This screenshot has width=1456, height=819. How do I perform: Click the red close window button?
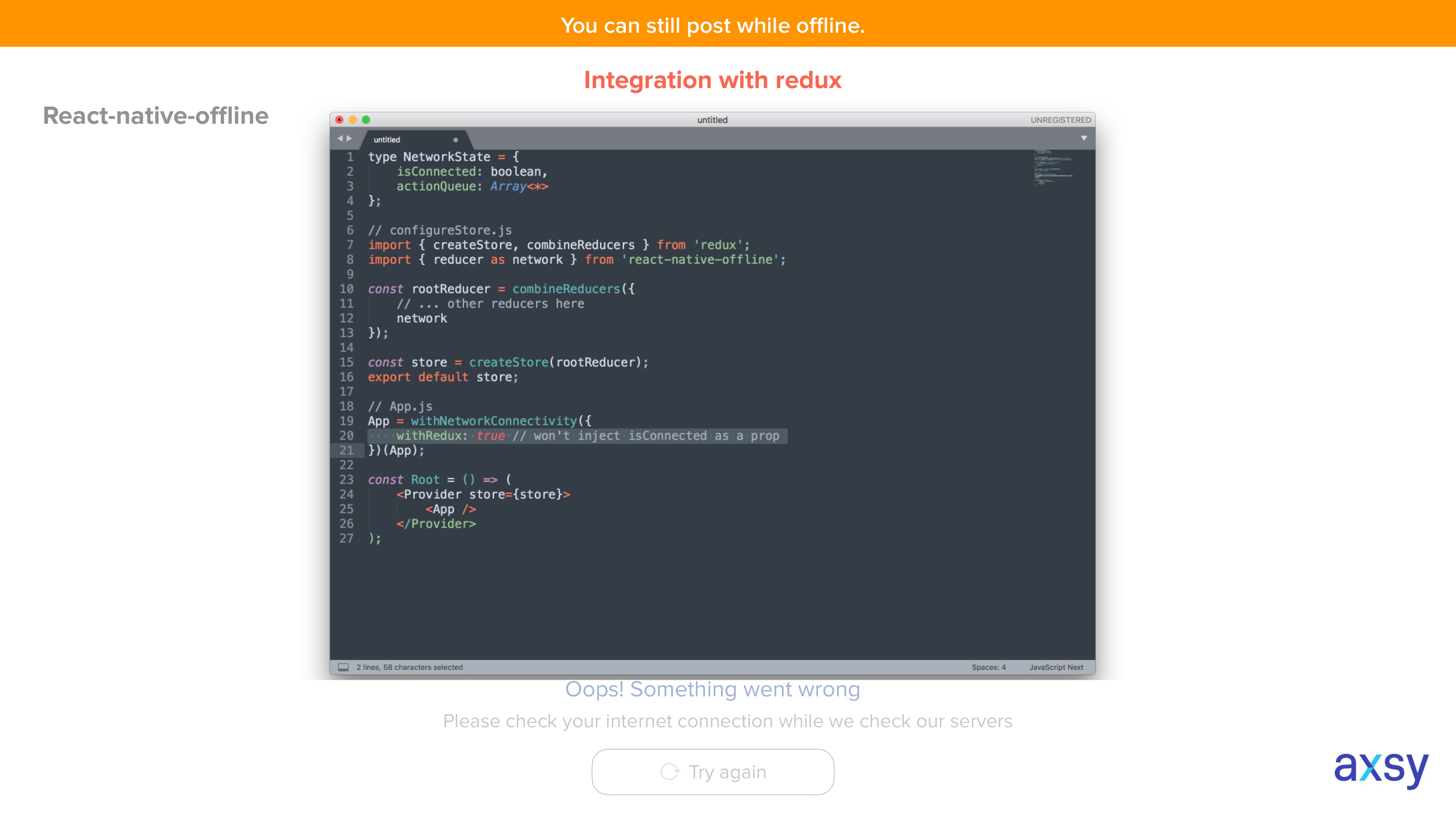[339, 120]
